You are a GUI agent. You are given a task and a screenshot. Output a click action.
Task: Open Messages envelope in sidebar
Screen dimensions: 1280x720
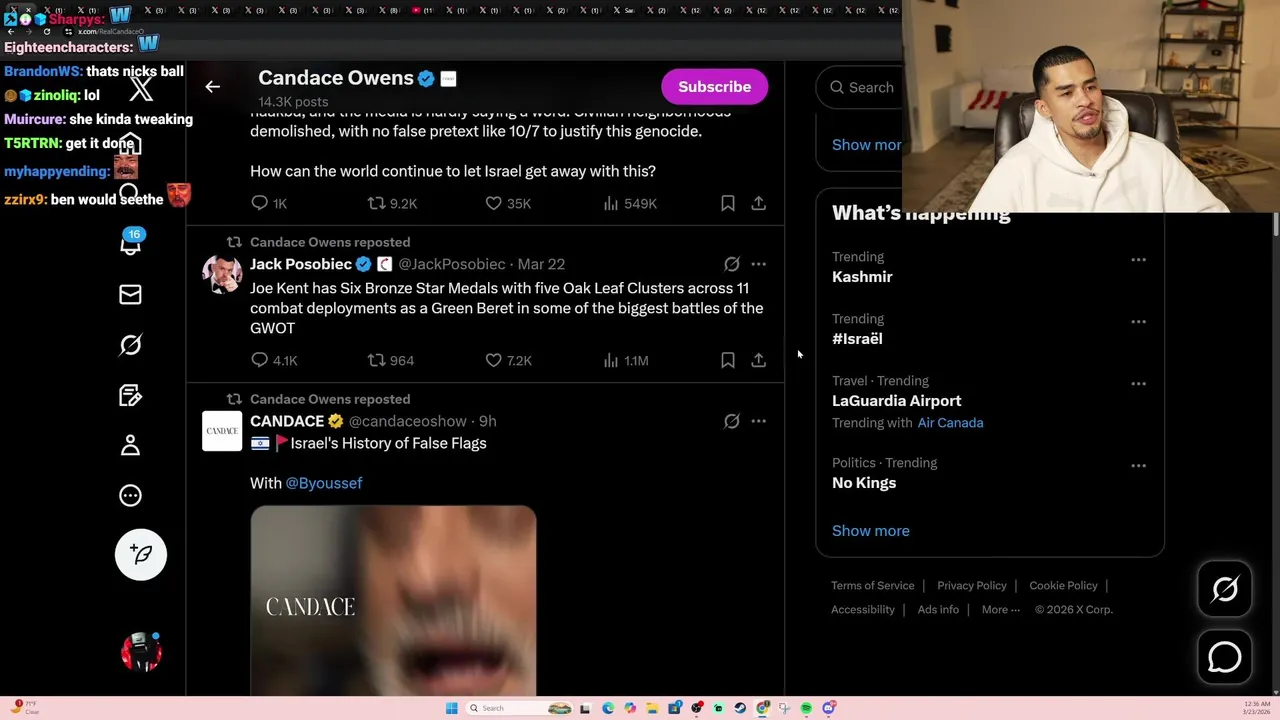[x=130, y=294]
